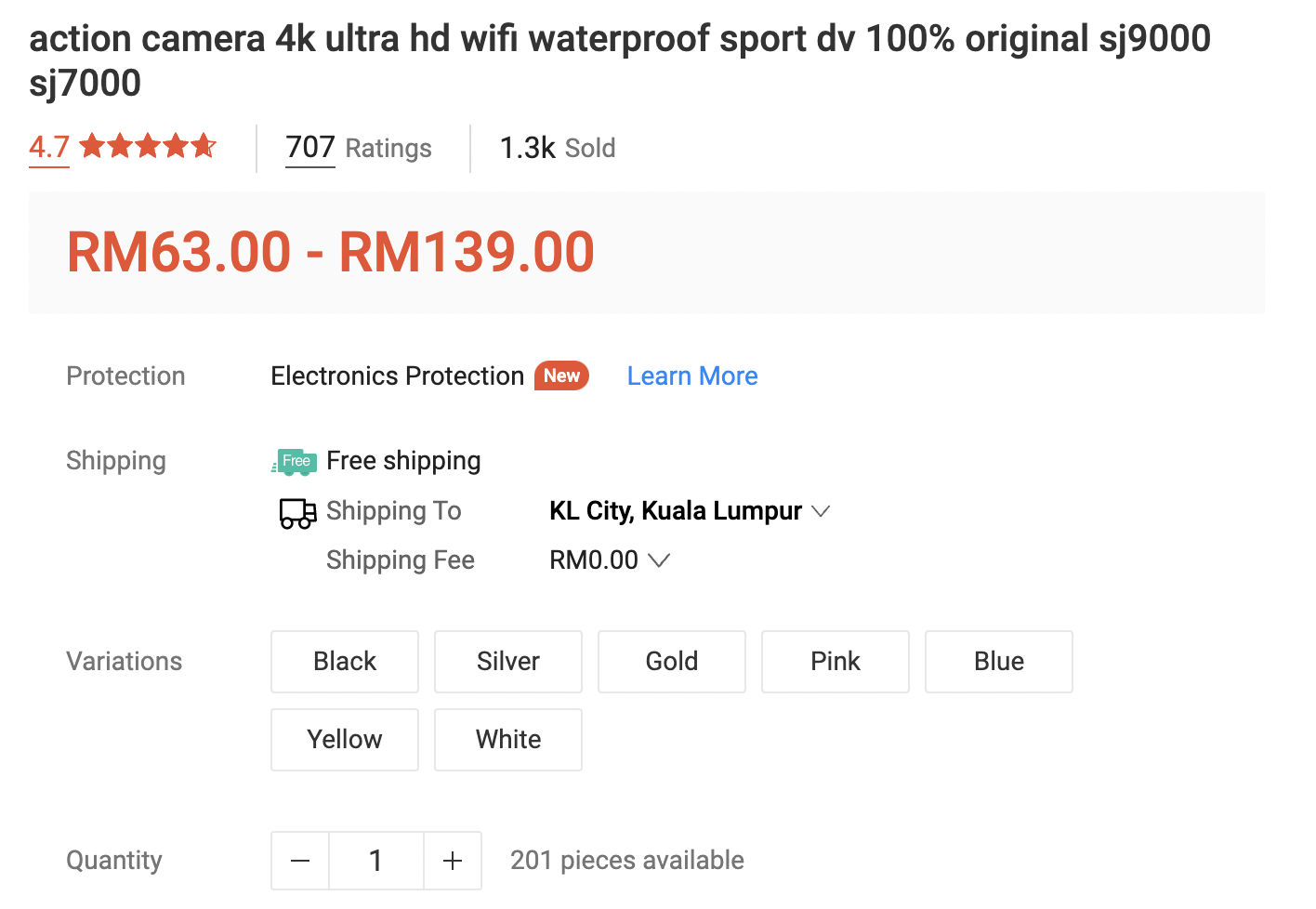Decrease quantity with the minus button
This screenshot has width=1316, height=909.
pyautogui.click(x=300, y=861)
